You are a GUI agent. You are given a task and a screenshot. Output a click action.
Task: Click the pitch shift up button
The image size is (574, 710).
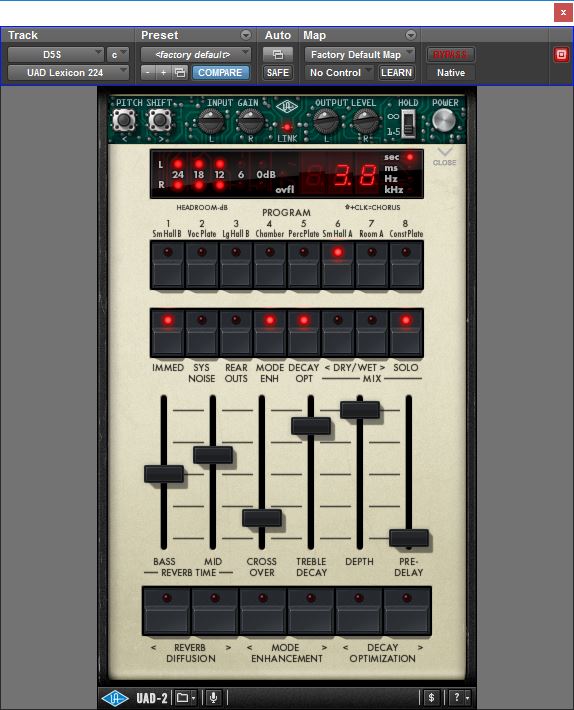coord(159,120)
